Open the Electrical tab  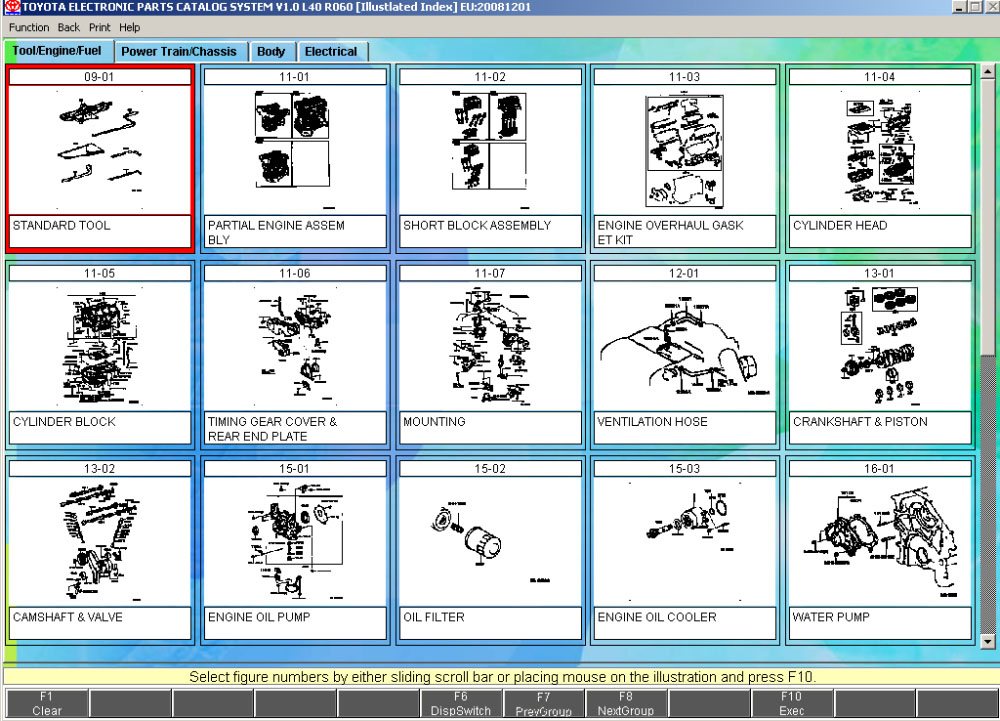tap(331, 52)
